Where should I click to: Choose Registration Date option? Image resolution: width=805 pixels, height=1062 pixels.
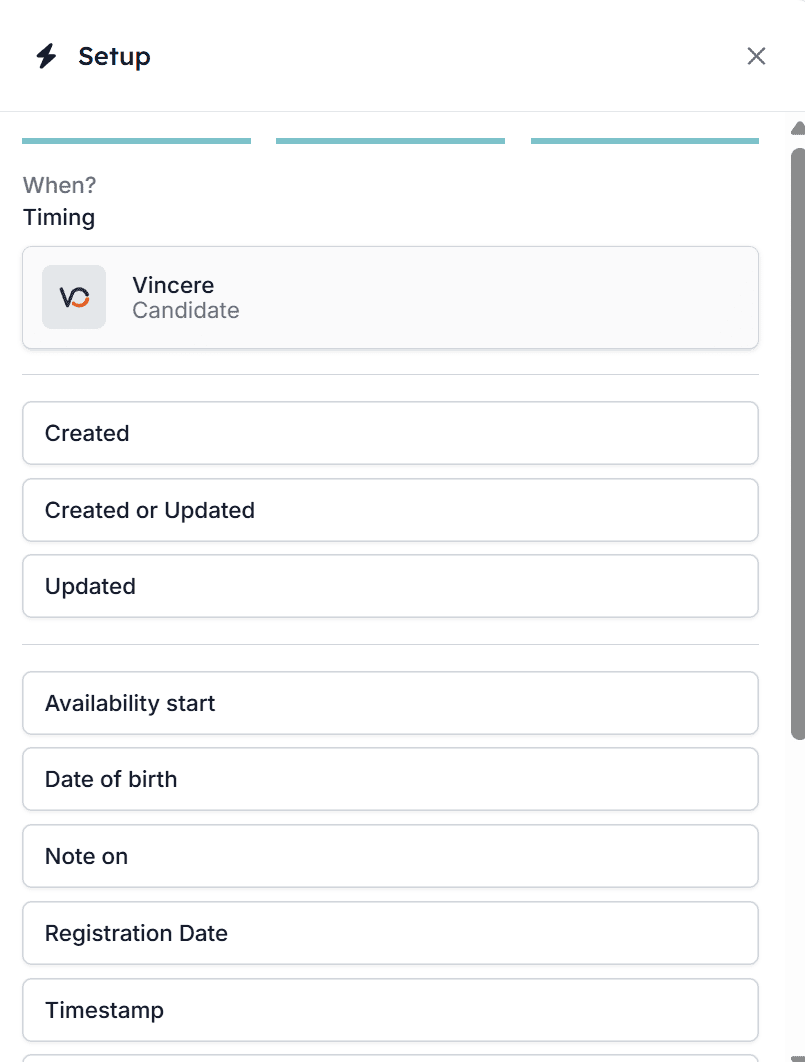(x=390, y=933)
